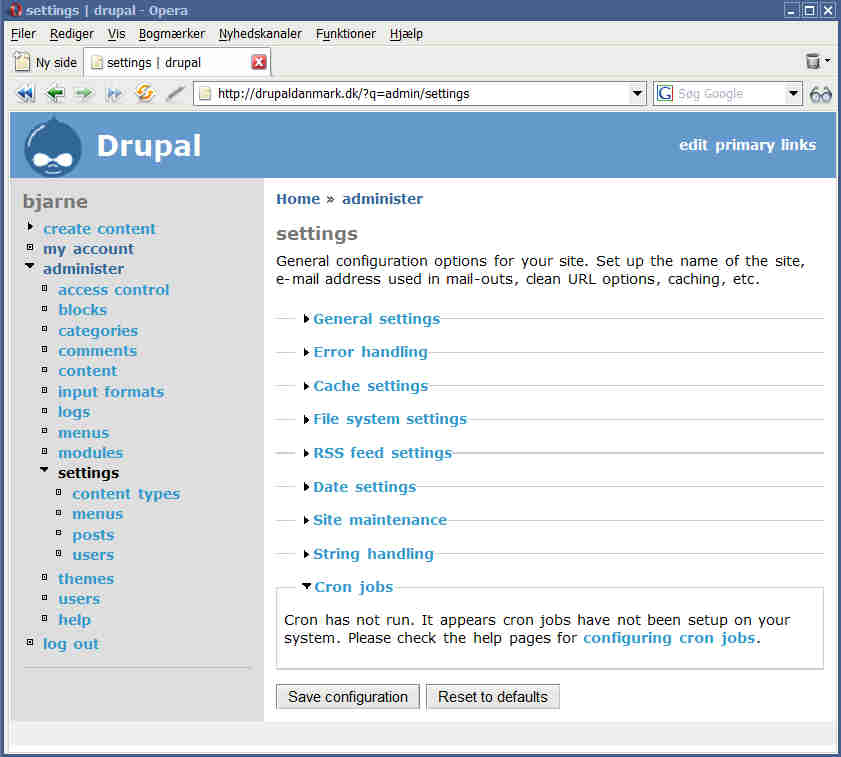Viewport: 841px width, 757px height.
Task: Close the settings | drupal tab
Action: (x=259, y=62)
